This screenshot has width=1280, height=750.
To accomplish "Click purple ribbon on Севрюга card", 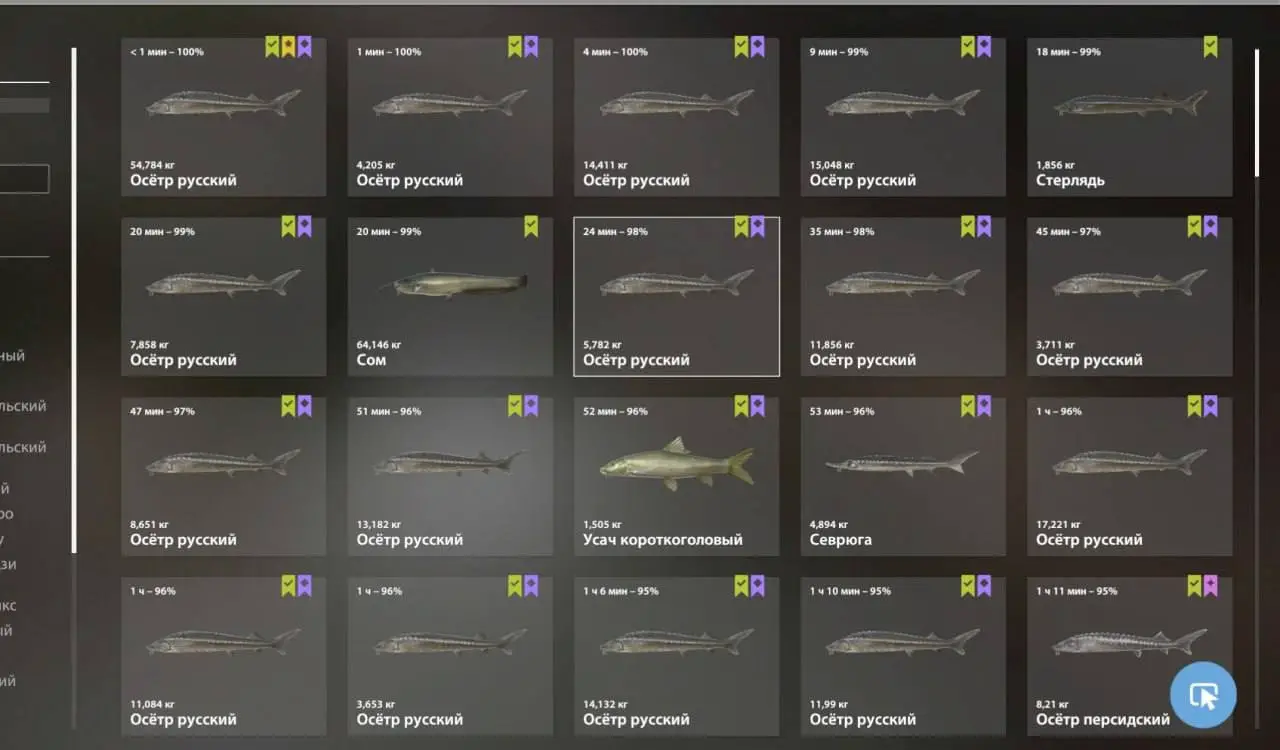I will [x=984, y=405].
